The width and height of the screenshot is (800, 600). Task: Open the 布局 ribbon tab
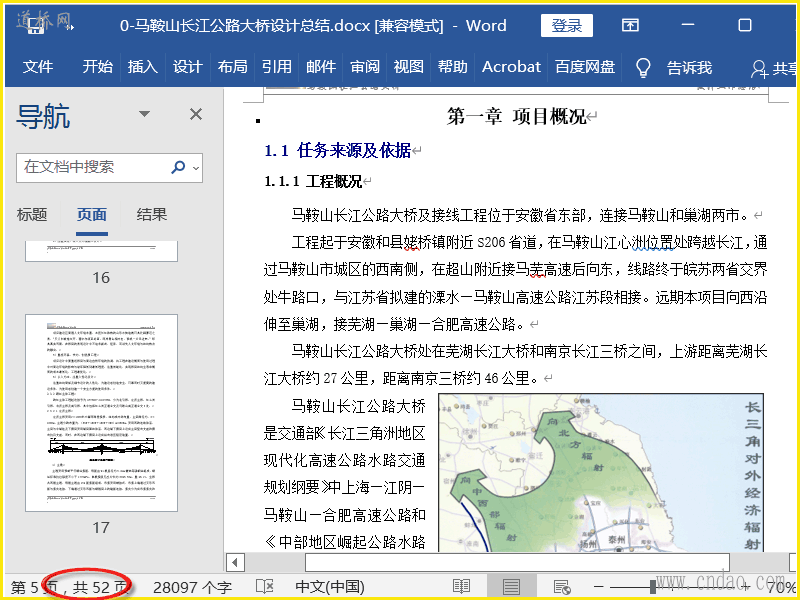tap(232, 67)
